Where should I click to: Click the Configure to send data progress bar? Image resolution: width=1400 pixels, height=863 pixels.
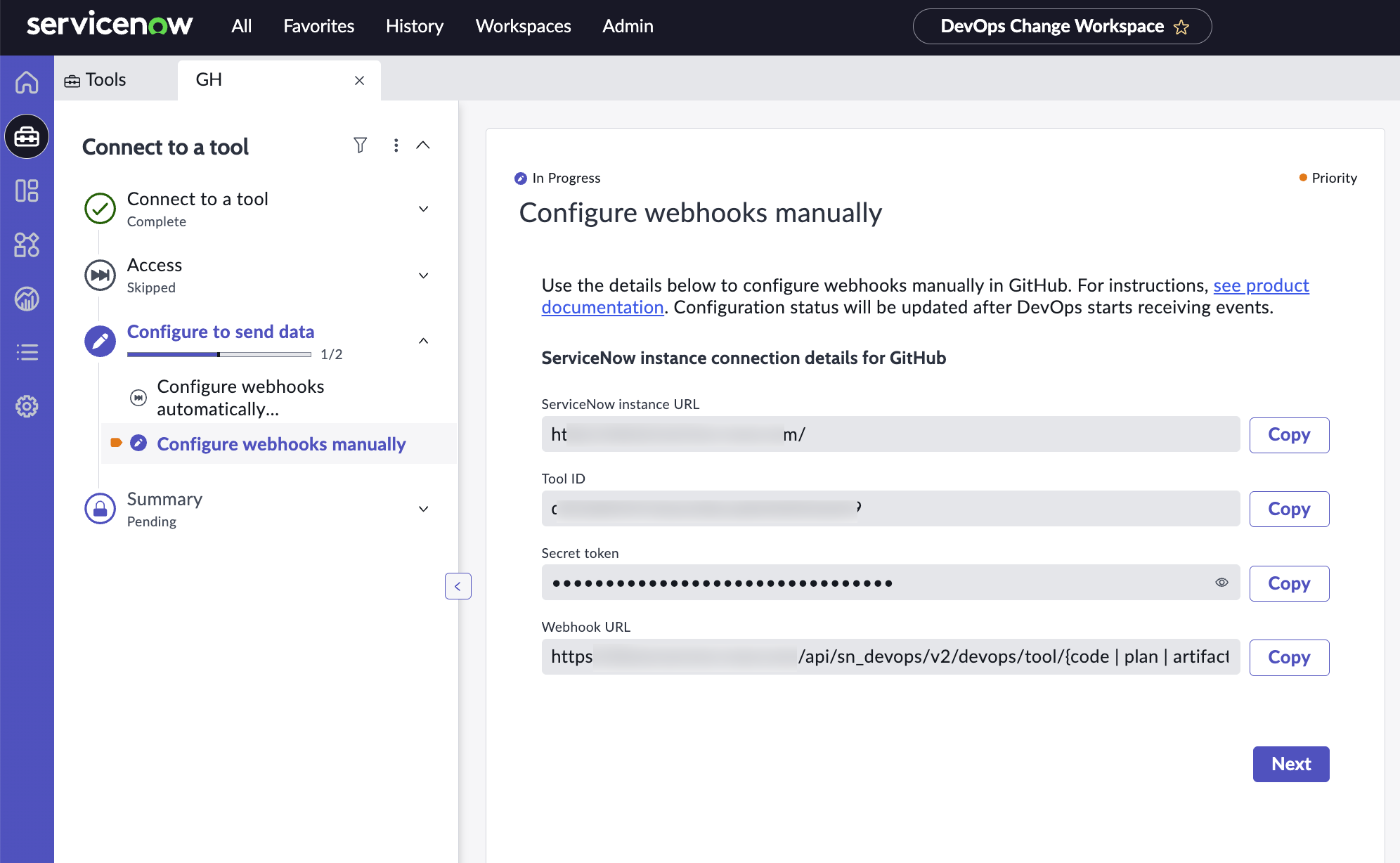pos(219,355)
